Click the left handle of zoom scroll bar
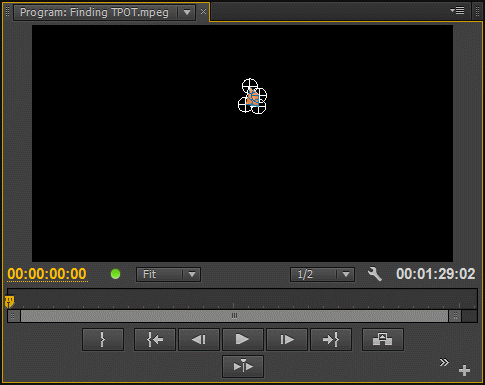The height and width of the screenshot is (385, 485). [13, 316]
